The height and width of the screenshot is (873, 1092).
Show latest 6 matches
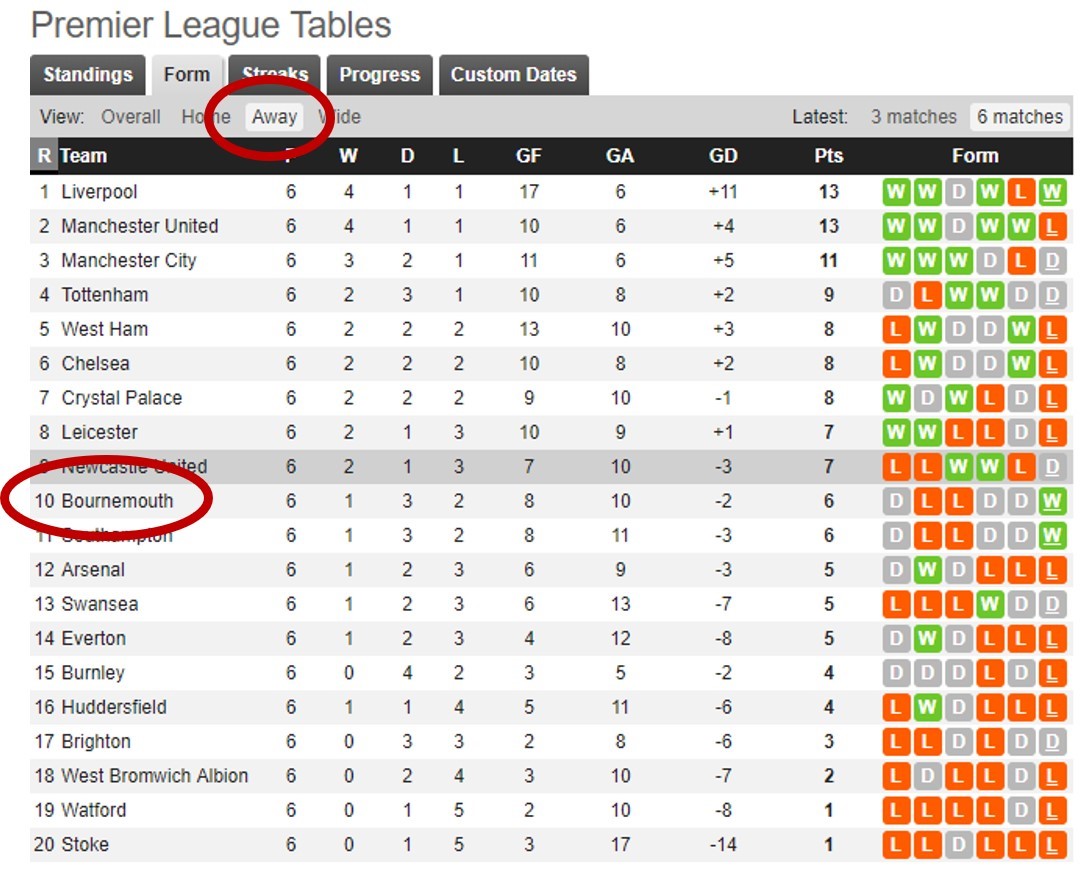(1020, 117)
